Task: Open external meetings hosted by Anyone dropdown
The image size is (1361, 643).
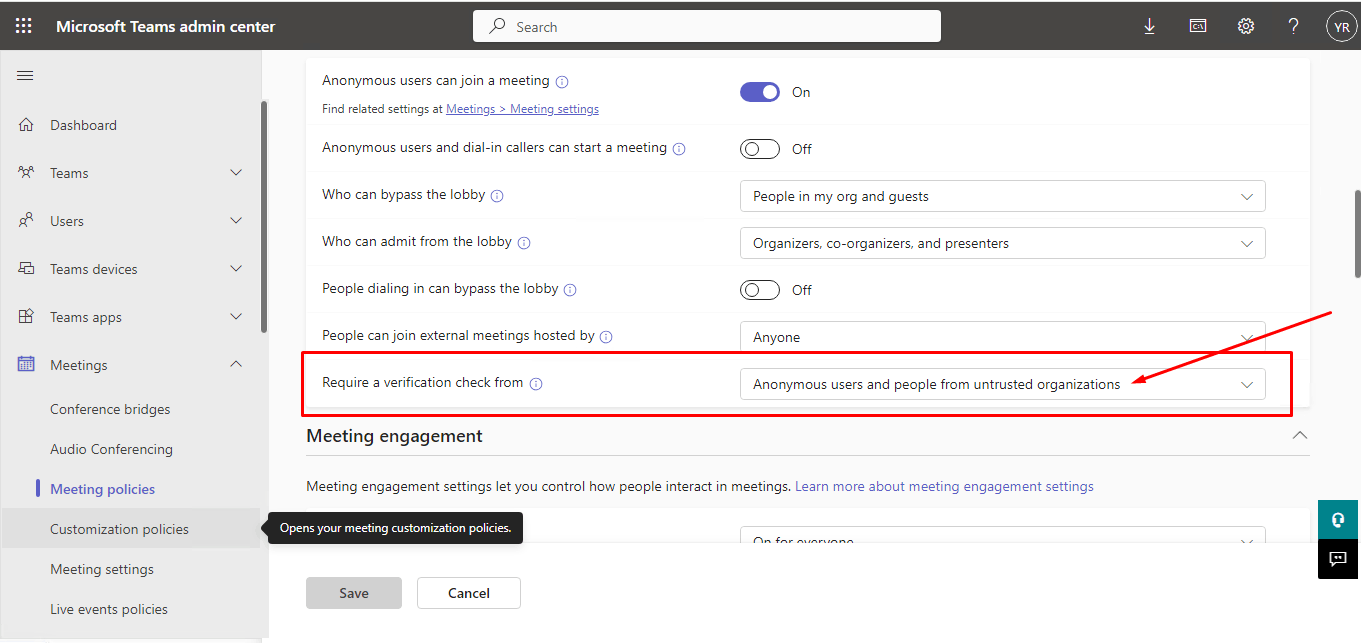Action: coord(1002,337)
